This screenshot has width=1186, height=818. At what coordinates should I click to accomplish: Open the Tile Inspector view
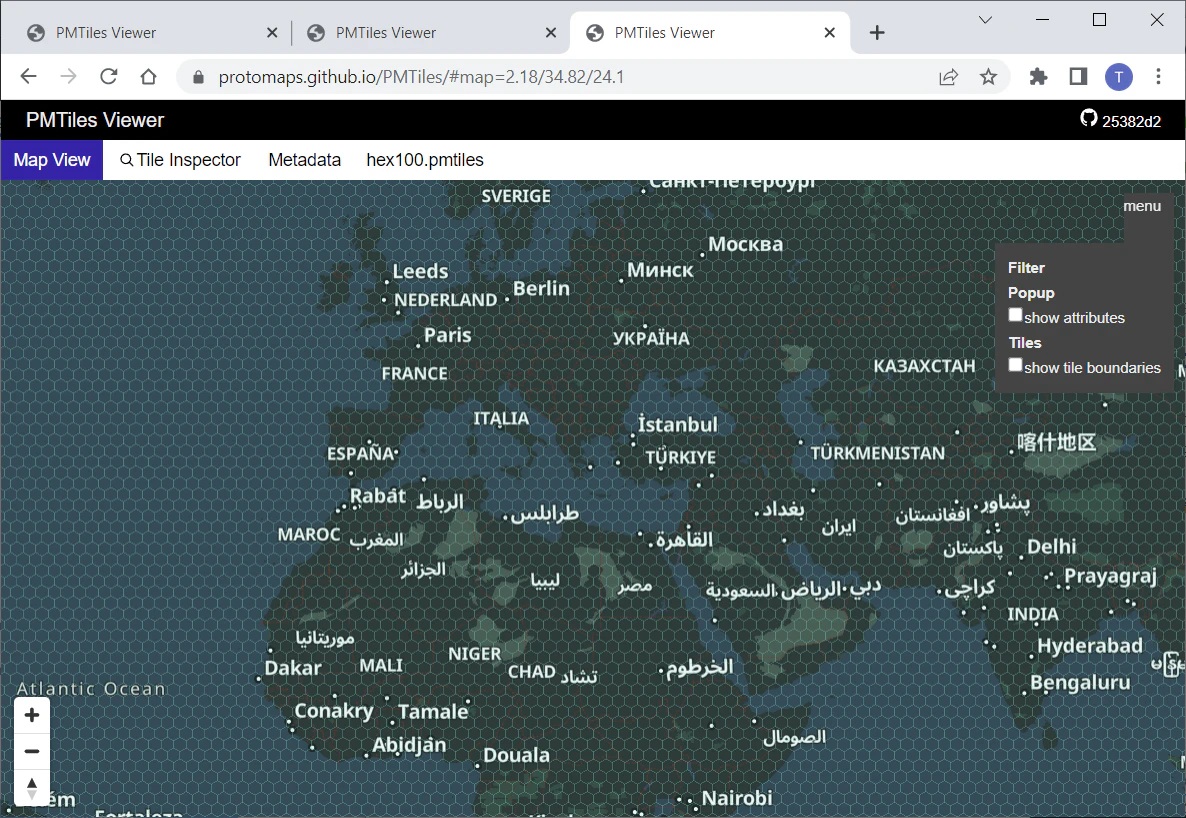point(180,160)
